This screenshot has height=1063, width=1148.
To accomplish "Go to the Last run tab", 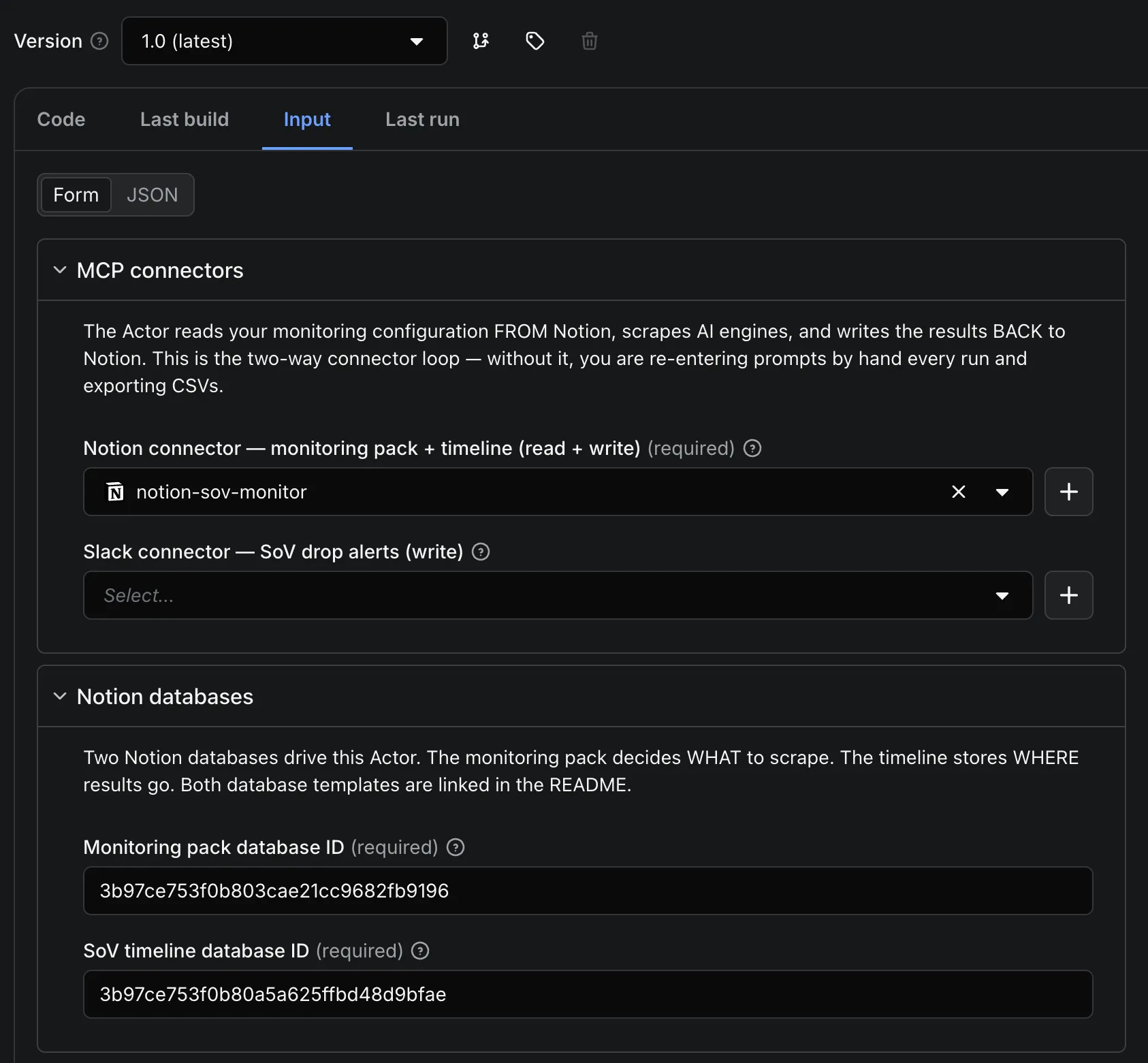I will 422,119.
